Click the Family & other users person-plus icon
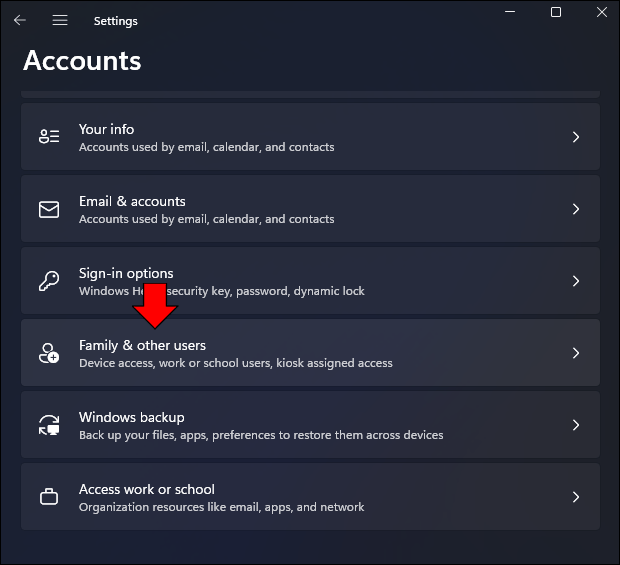620x565 pixels. coord(49,353)
